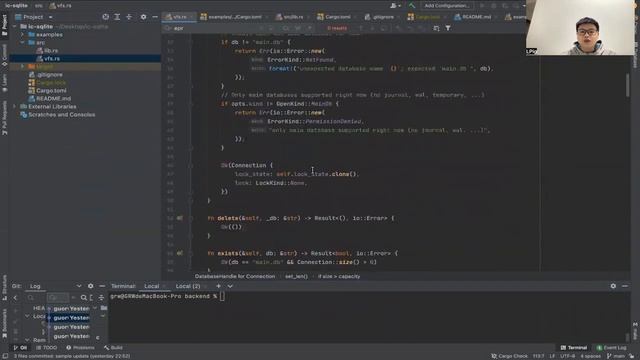Open Bookmarks tool window stripe

[x=4, y=322]
